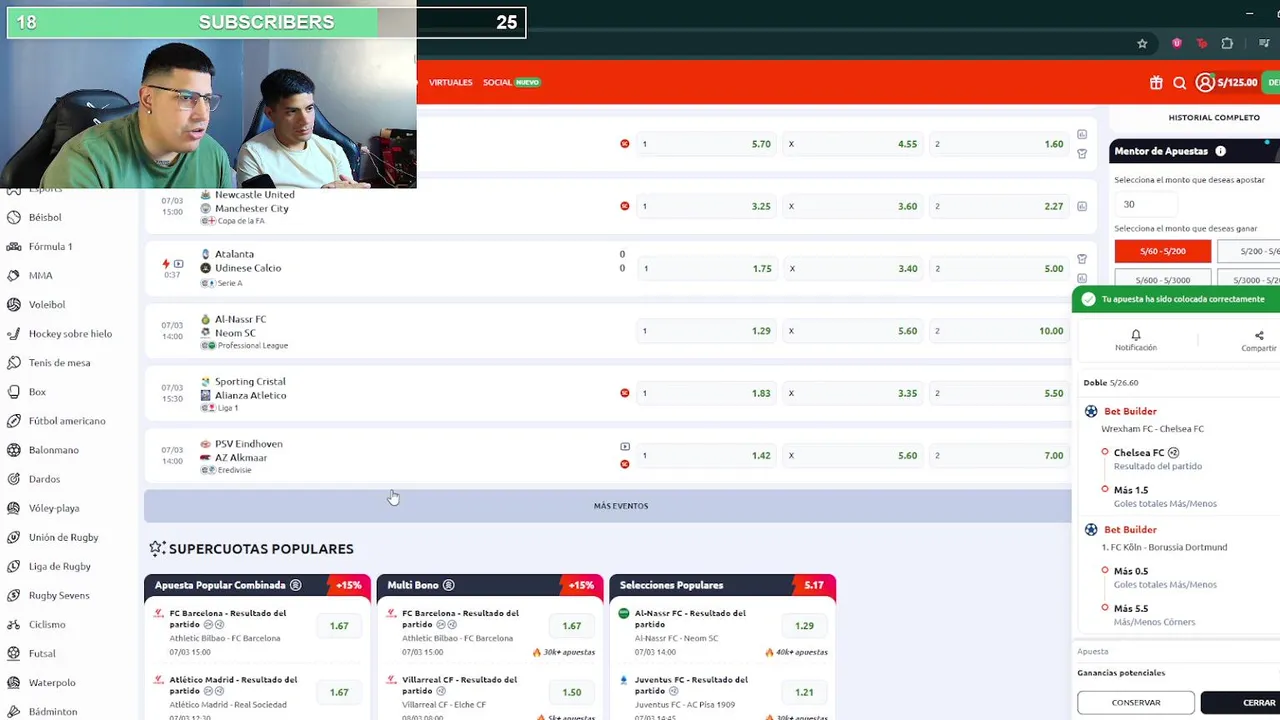Select away win odds 2.27 Manchester City

(999, 206)
